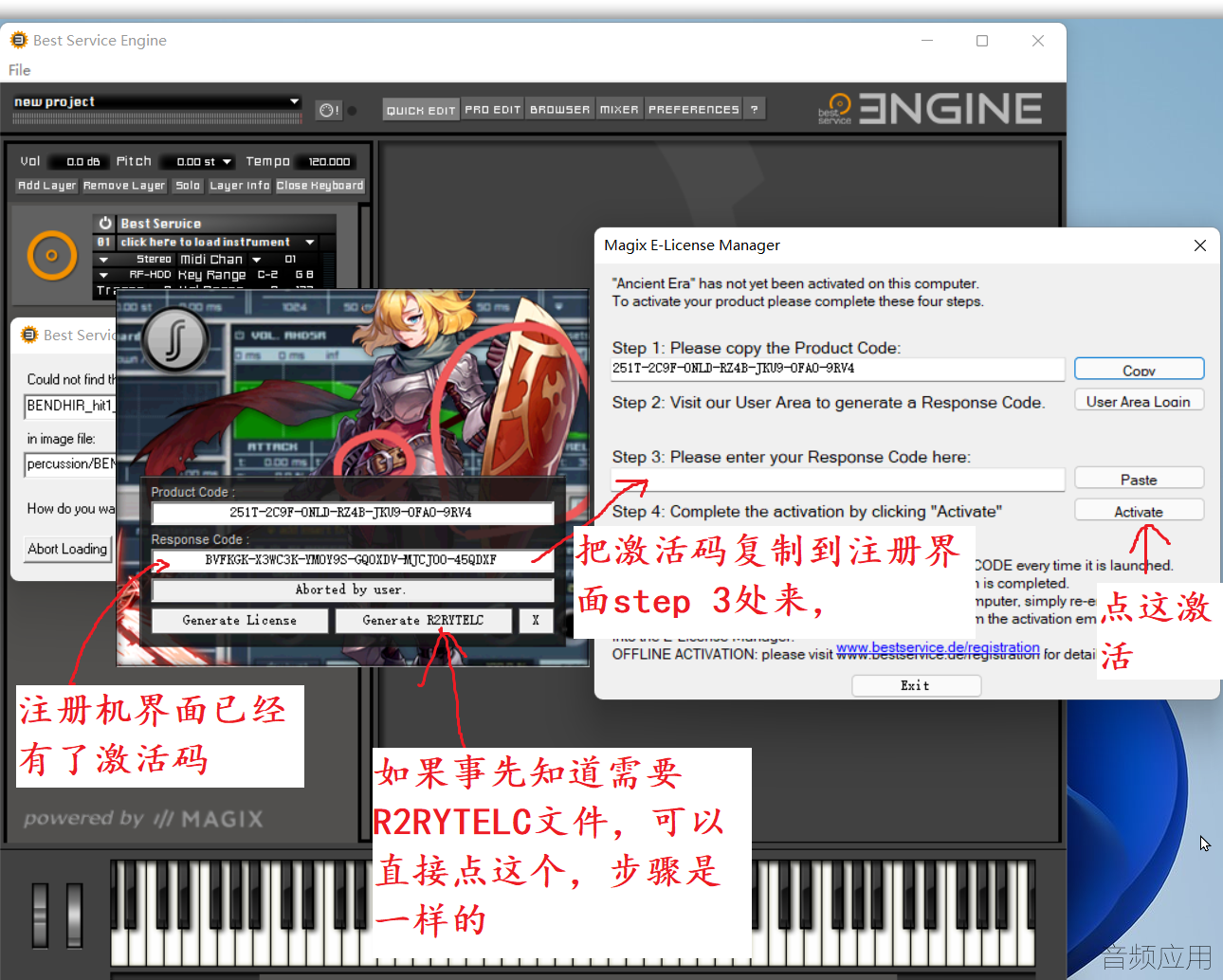The image size is (1223, 980).
Task: Click the Abort Loading button
Action: (x=67, y=549)
